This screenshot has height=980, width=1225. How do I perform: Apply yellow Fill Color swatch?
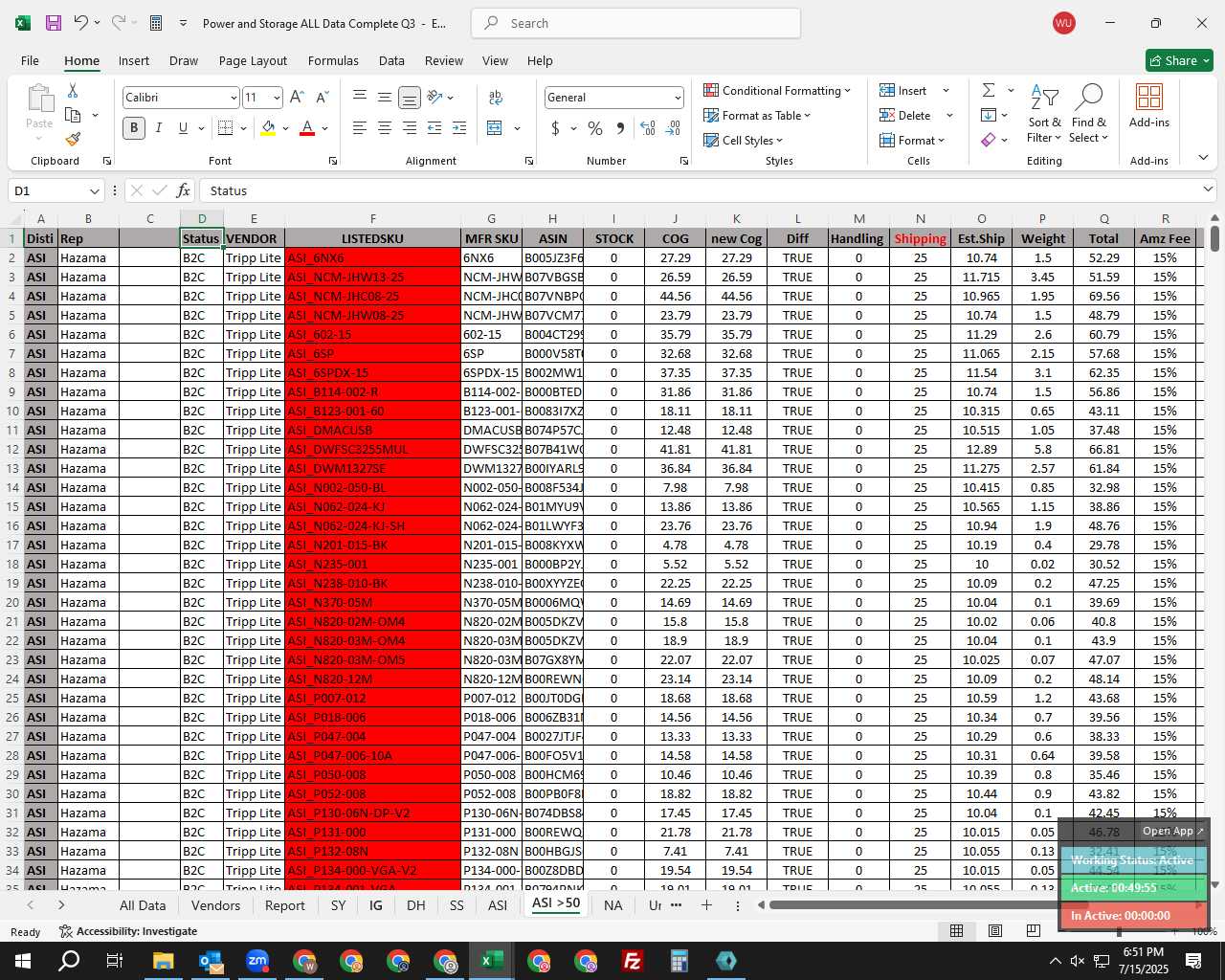269,128
